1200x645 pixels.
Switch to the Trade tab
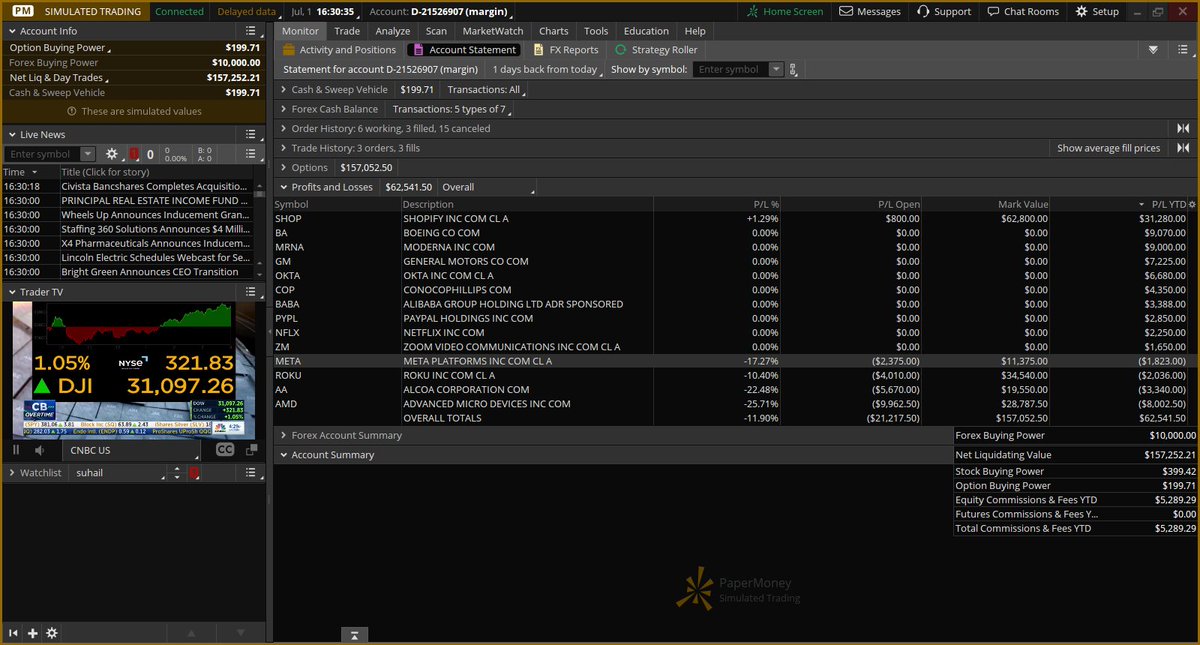347,31
